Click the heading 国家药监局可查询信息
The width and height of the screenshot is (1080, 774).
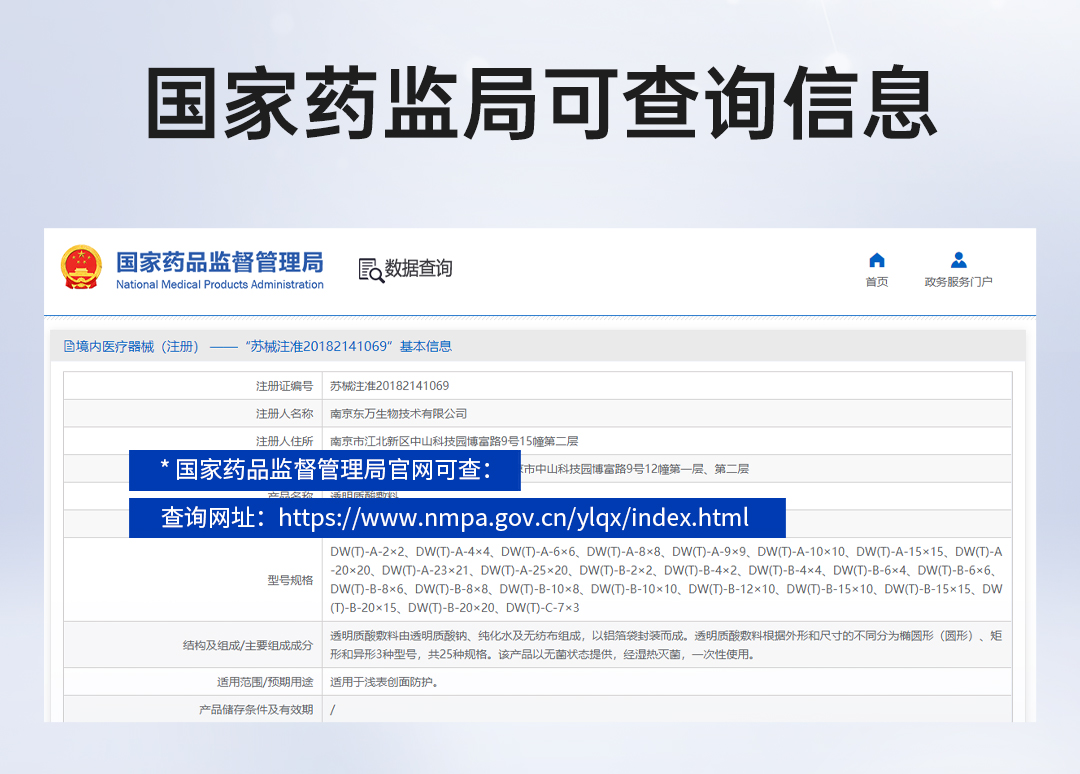(x=541, y=103)
